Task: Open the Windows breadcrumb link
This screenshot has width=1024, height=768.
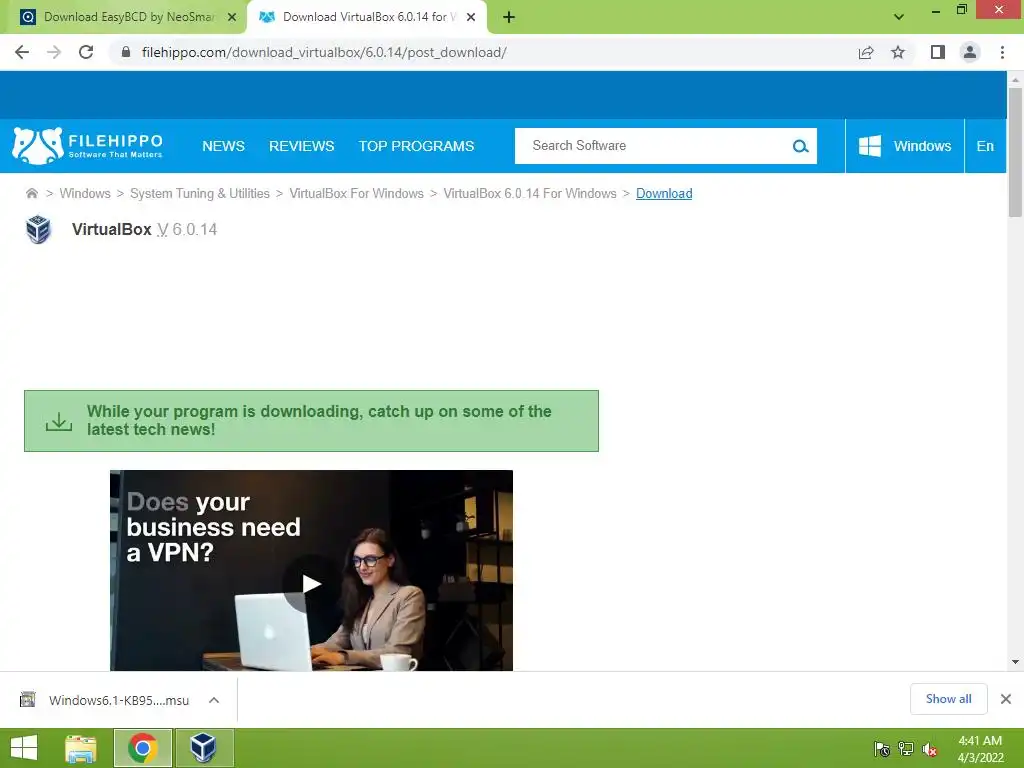Action: coord(85,193)
